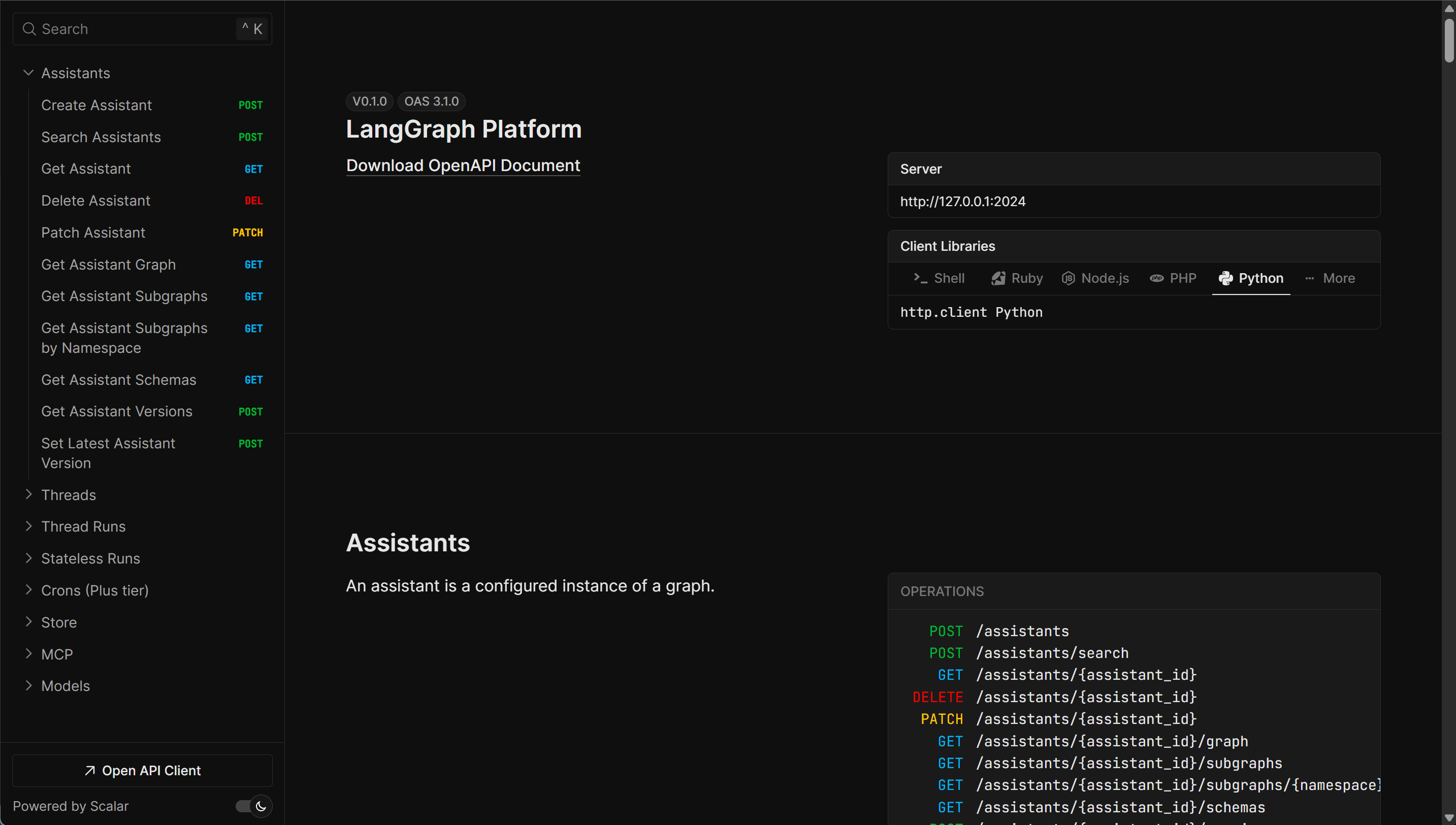Click the http.client Python label
This screenshot has height=825, width=1456.
click(x=972, y=312)
